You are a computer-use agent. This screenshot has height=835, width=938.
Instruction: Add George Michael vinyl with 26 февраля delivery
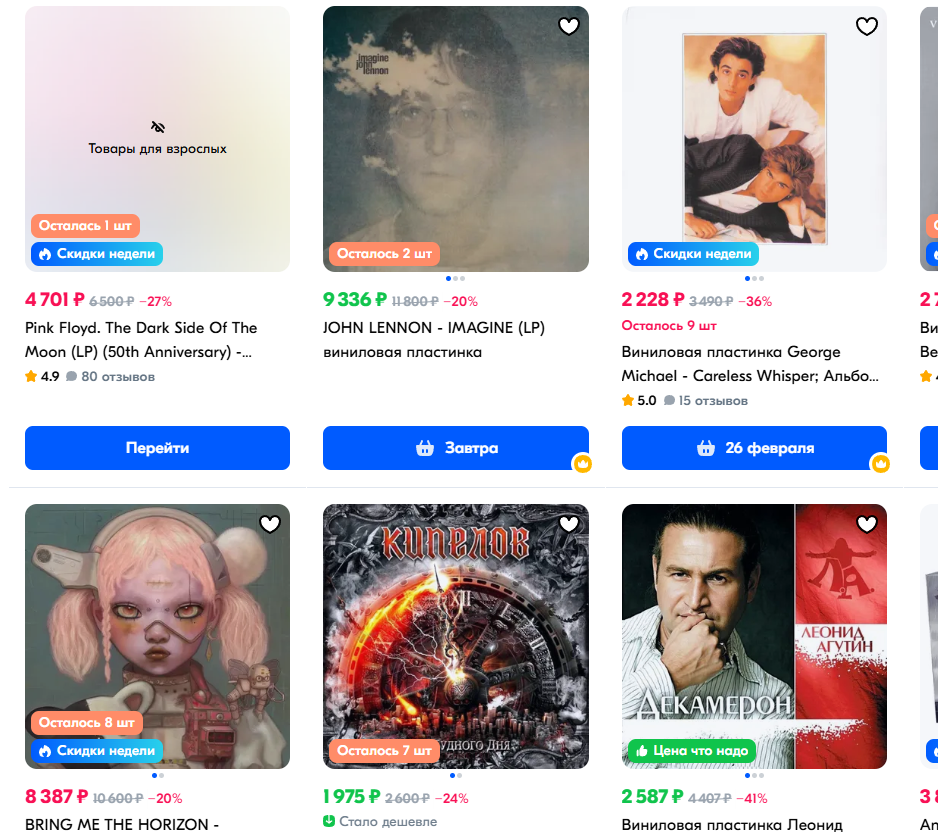(x=754, y=448)
